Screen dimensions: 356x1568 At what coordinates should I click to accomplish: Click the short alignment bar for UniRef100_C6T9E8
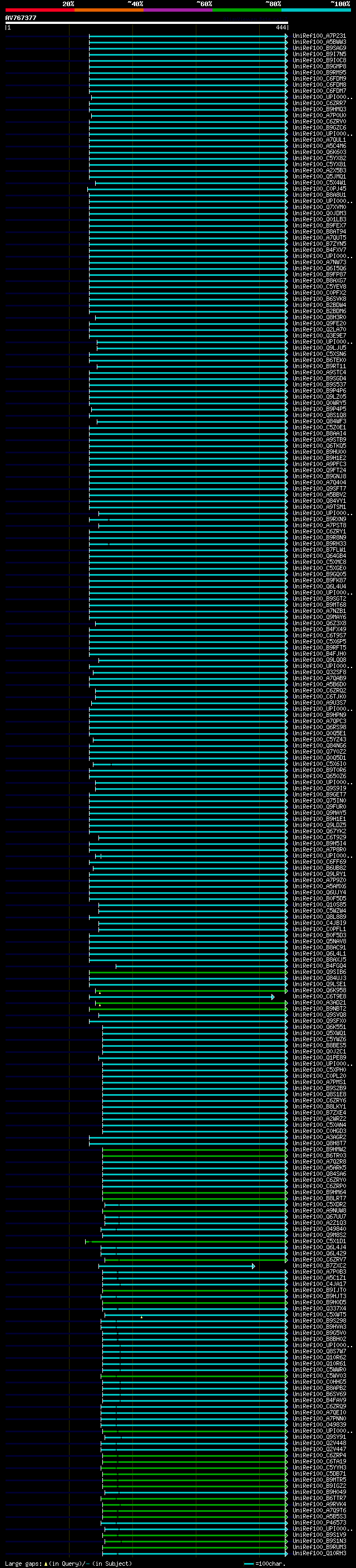coord(182,997)
